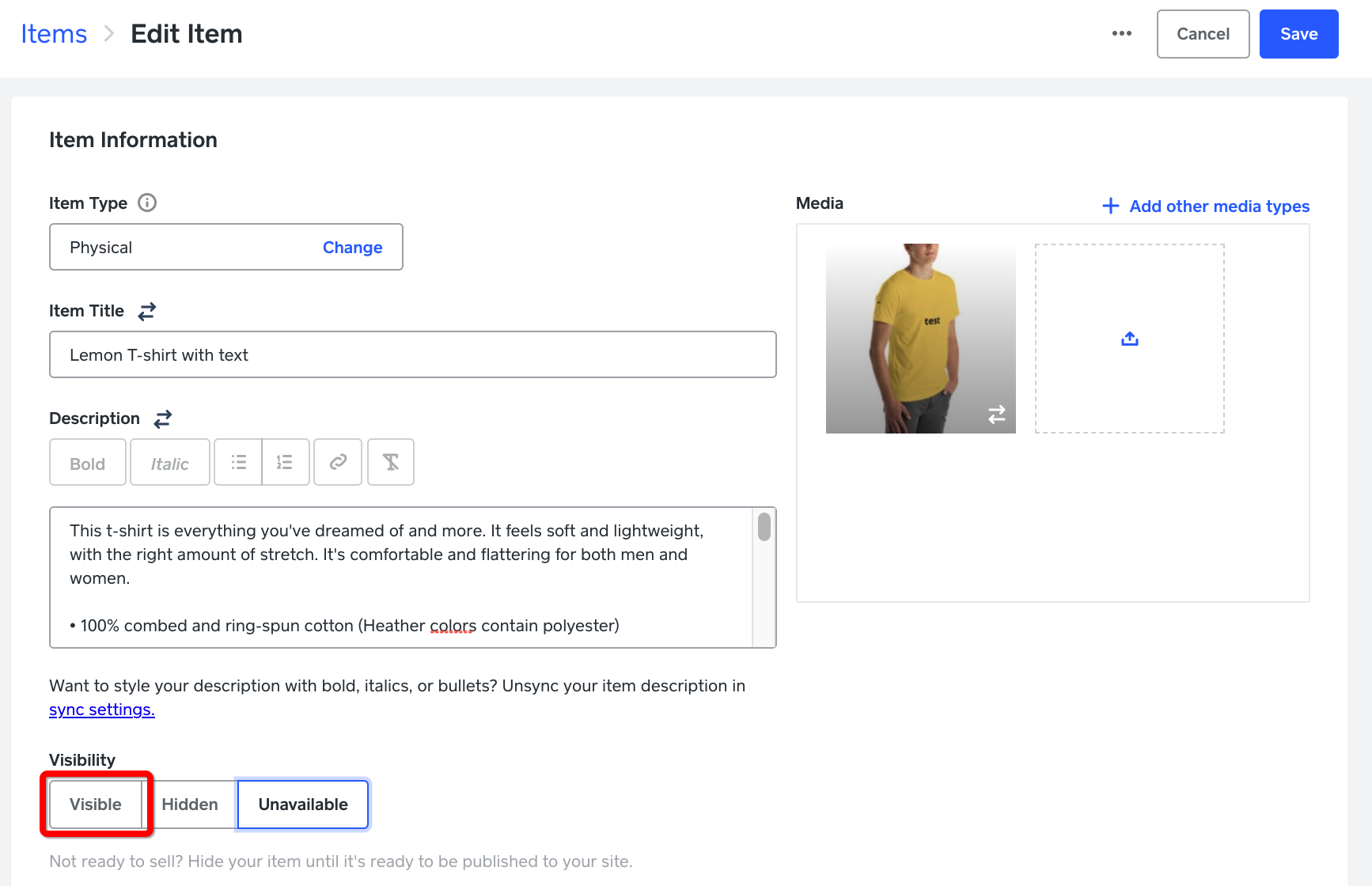
Task: Click the swap icon on the t-shirt image
Action: pyautogui.click(x=996, y=415)
